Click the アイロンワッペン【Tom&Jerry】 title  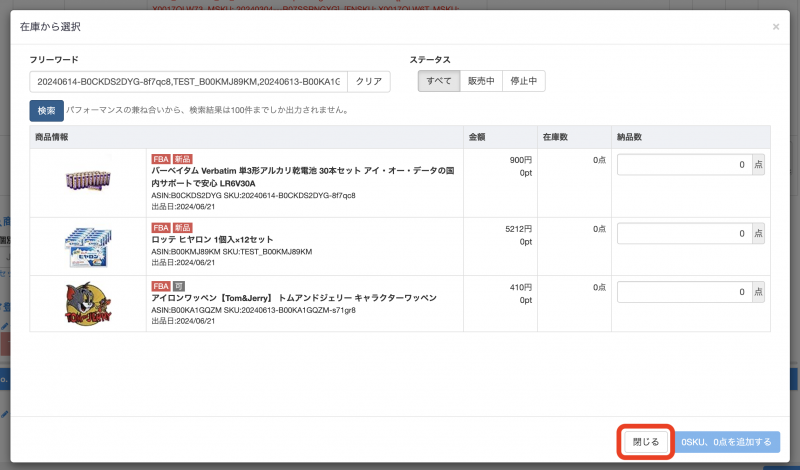[294, 298]
